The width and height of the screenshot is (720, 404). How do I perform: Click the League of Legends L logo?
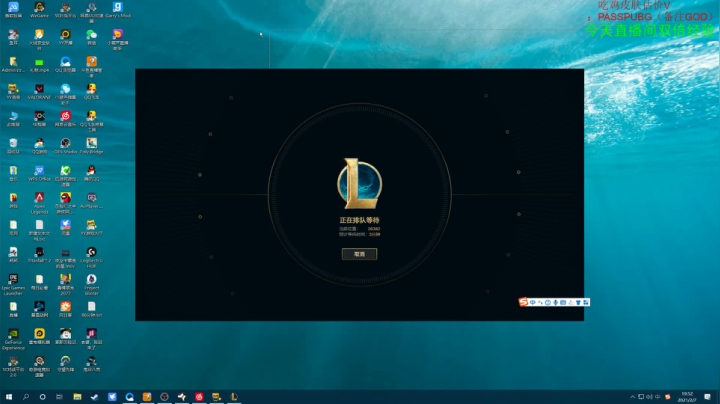point(360,184)
